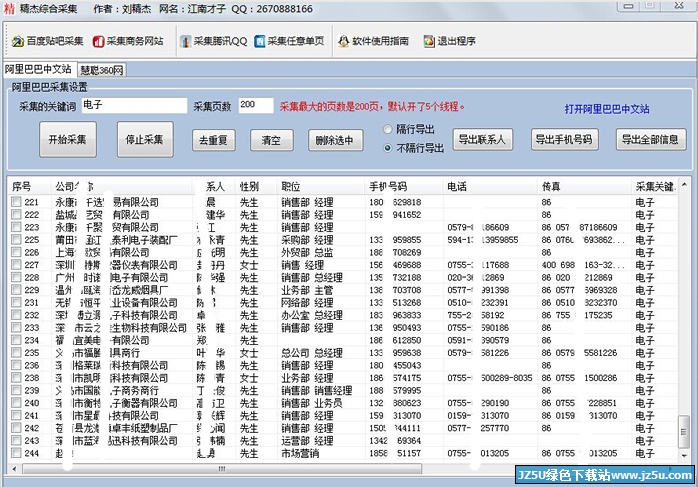Screen dimensions: 698x487
Task: Select the 办公室 总经理 cell in row 232
Action: pyautogui.click(x=312, y=315)
